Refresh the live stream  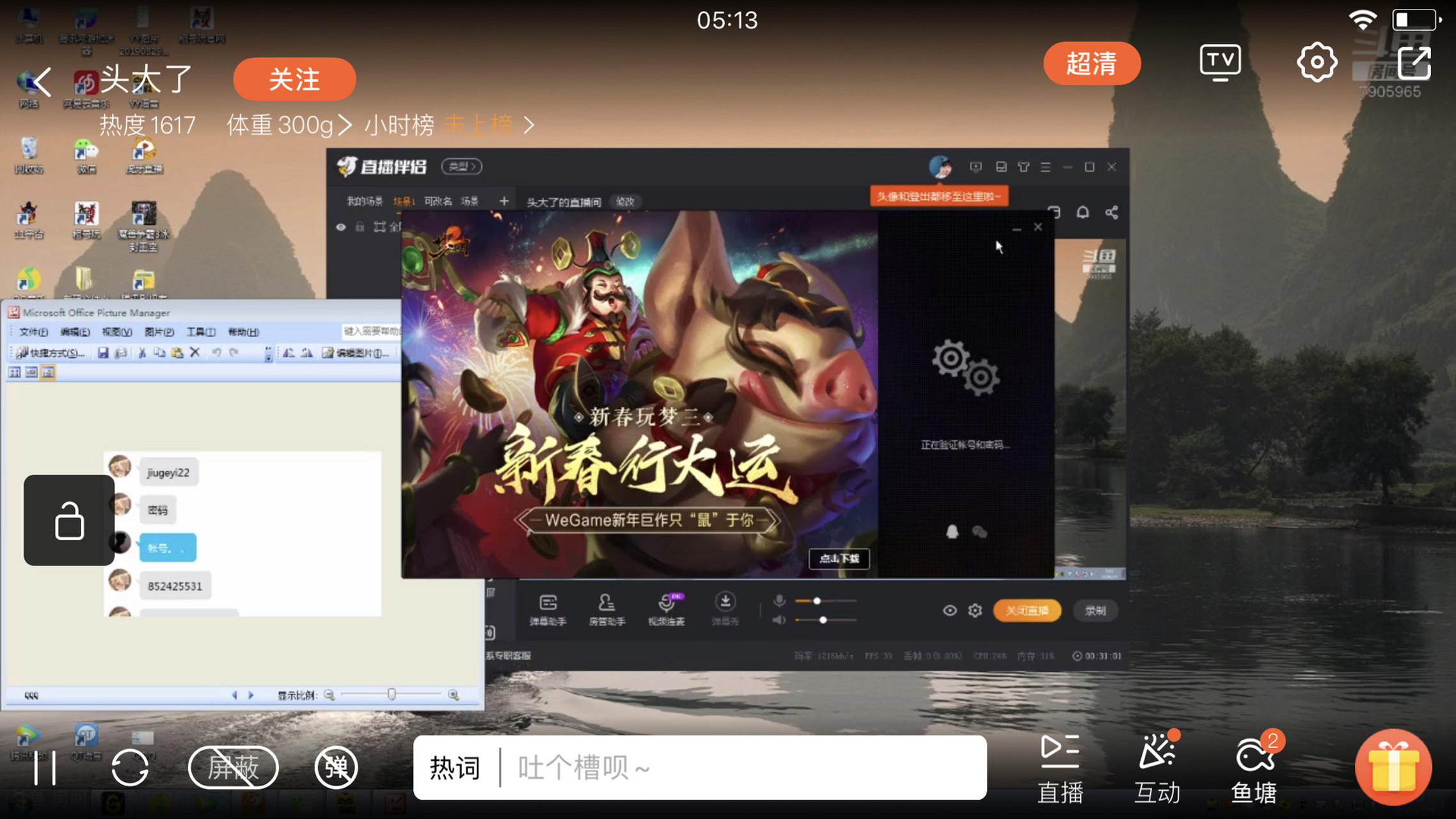click(130, 767)
